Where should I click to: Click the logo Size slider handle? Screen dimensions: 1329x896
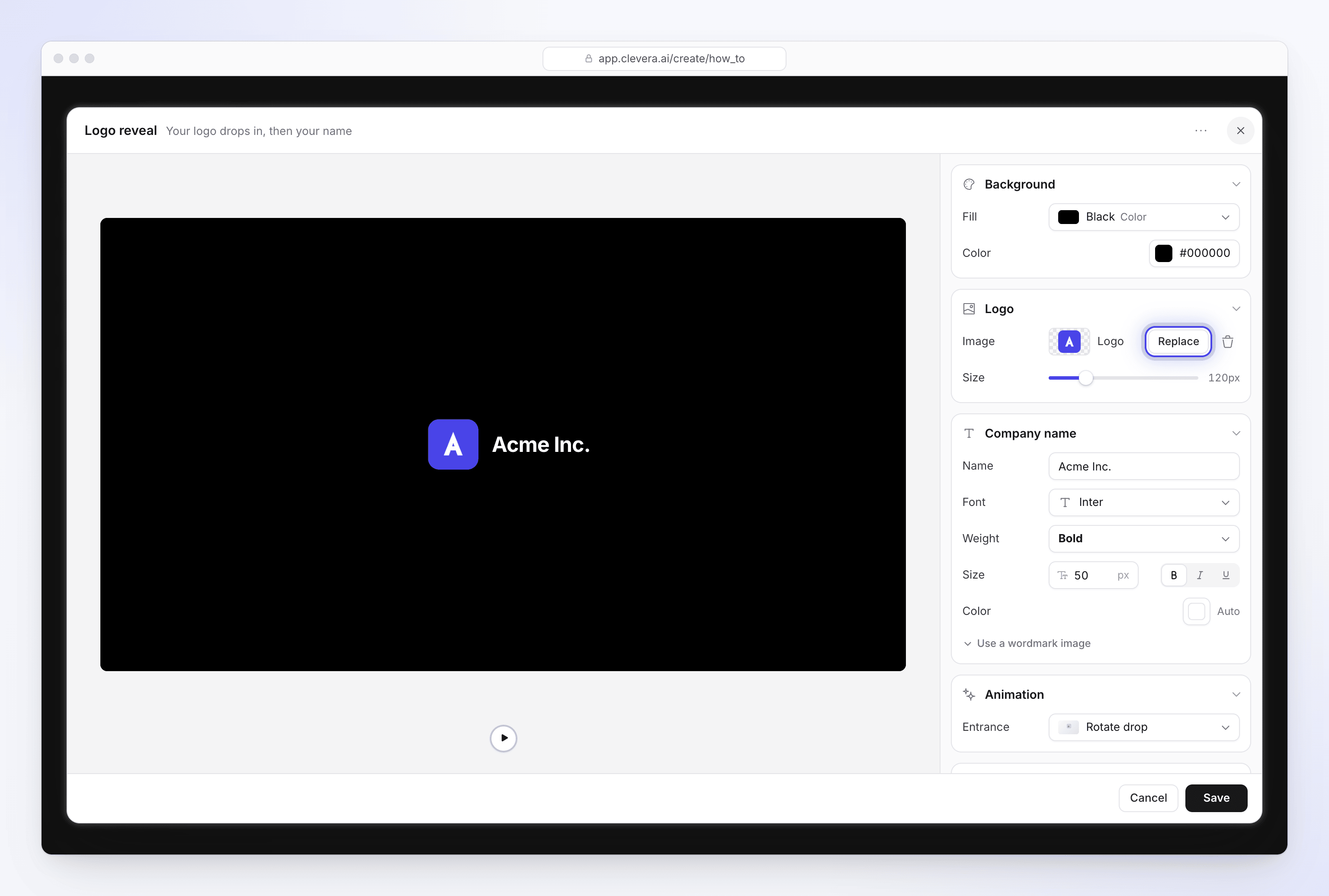pos(1085,378)
